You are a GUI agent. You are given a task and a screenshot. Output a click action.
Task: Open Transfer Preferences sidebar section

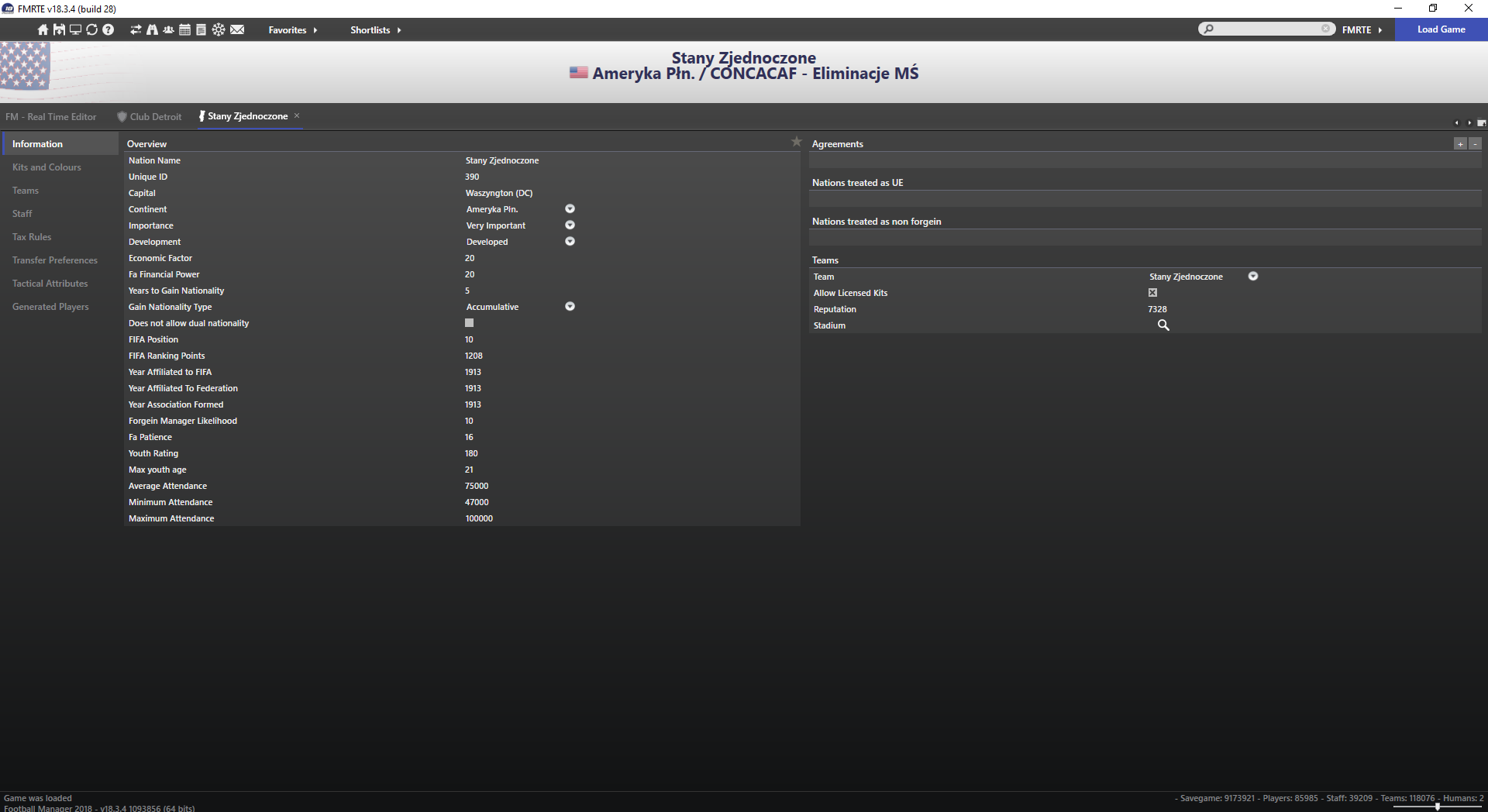pos(55,260)
